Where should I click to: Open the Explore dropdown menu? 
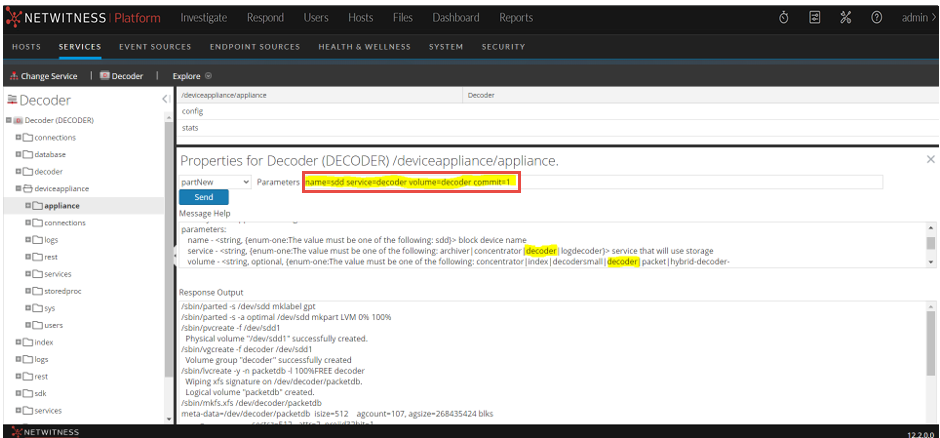(x=192, y=76)
